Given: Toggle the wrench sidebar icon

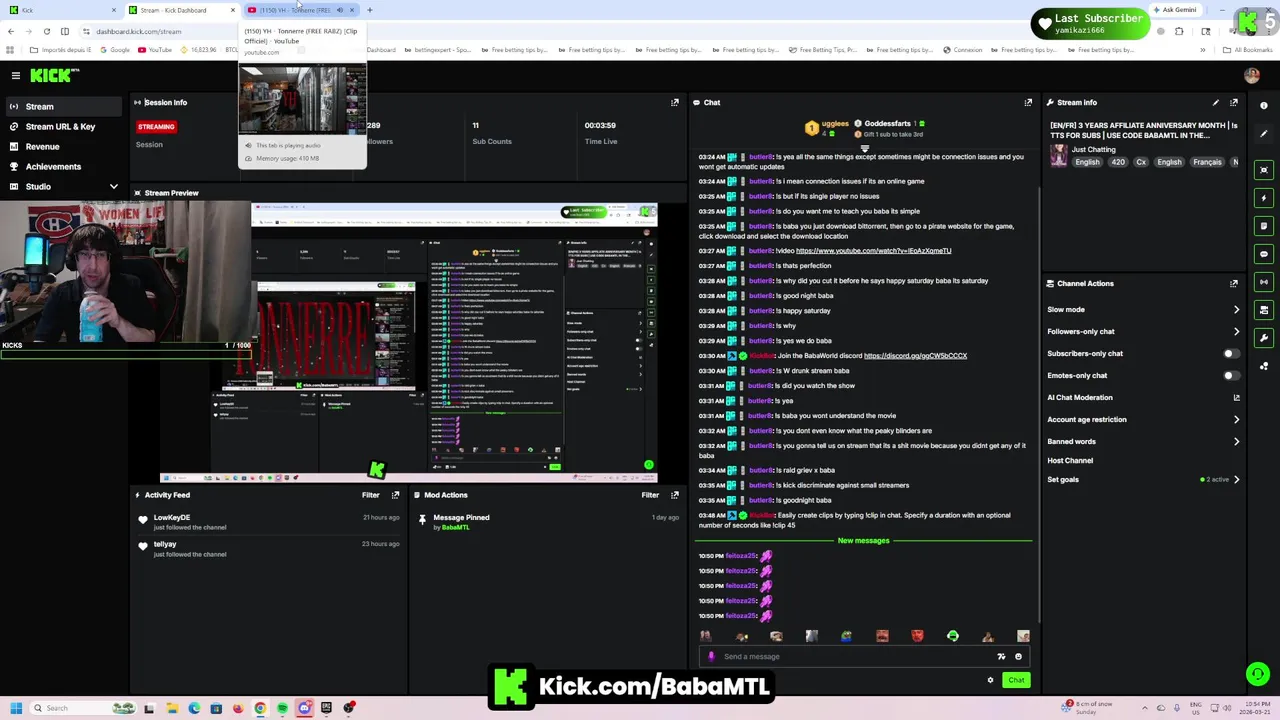Looking at the screenshot, I should click(1264, 338).
